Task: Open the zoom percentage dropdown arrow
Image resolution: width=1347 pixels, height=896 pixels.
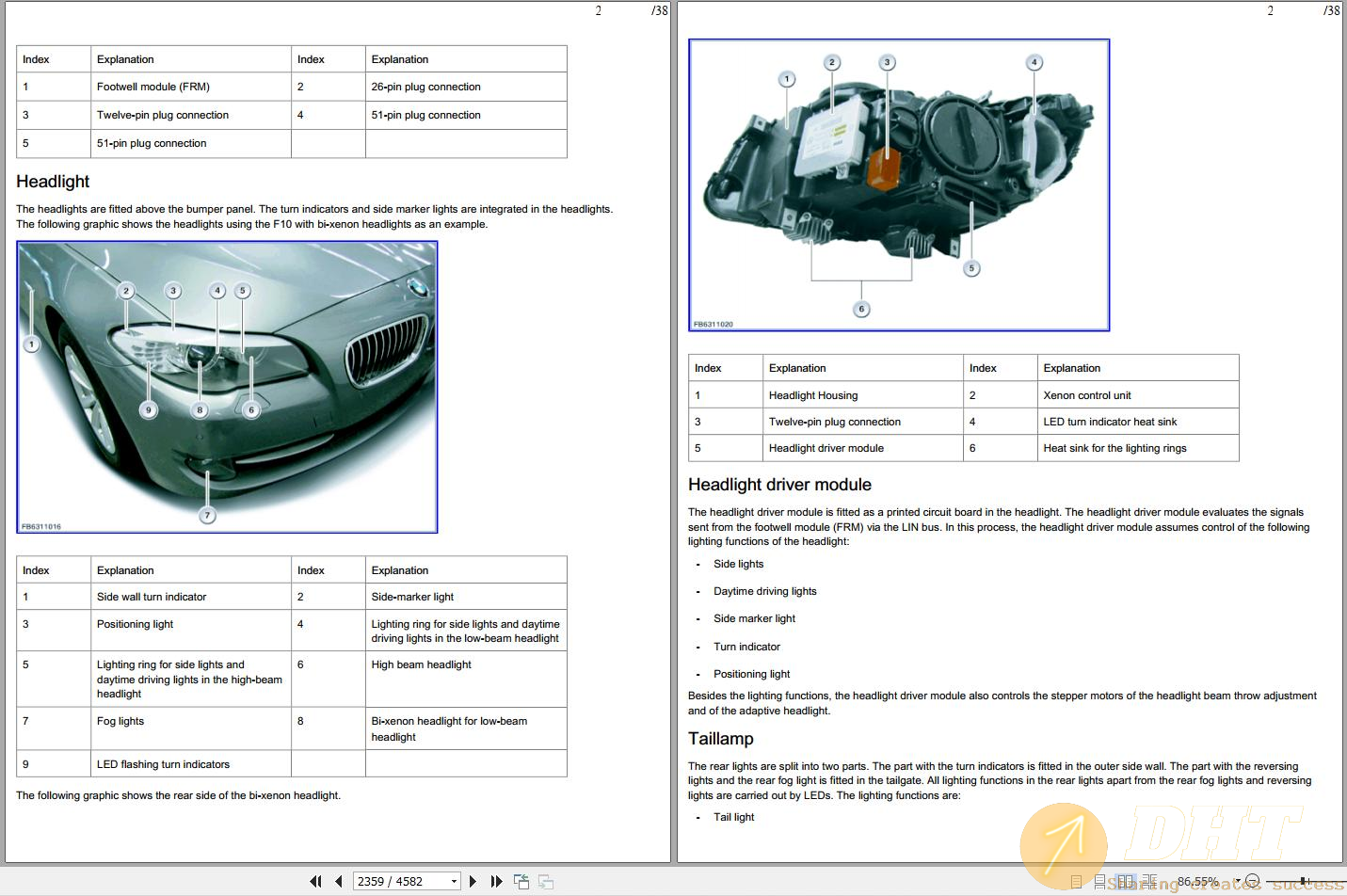Action: coord(1238,881)
